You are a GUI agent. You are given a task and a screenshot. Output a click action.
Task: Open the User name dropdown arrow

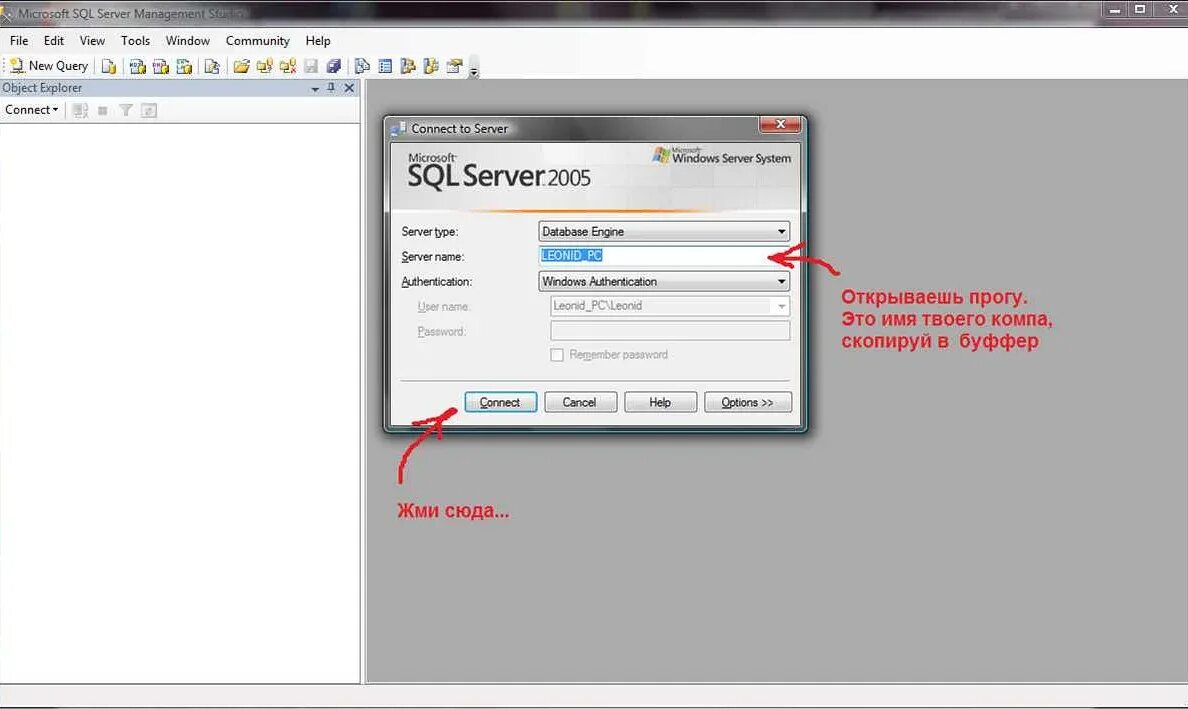pos(781,306)
